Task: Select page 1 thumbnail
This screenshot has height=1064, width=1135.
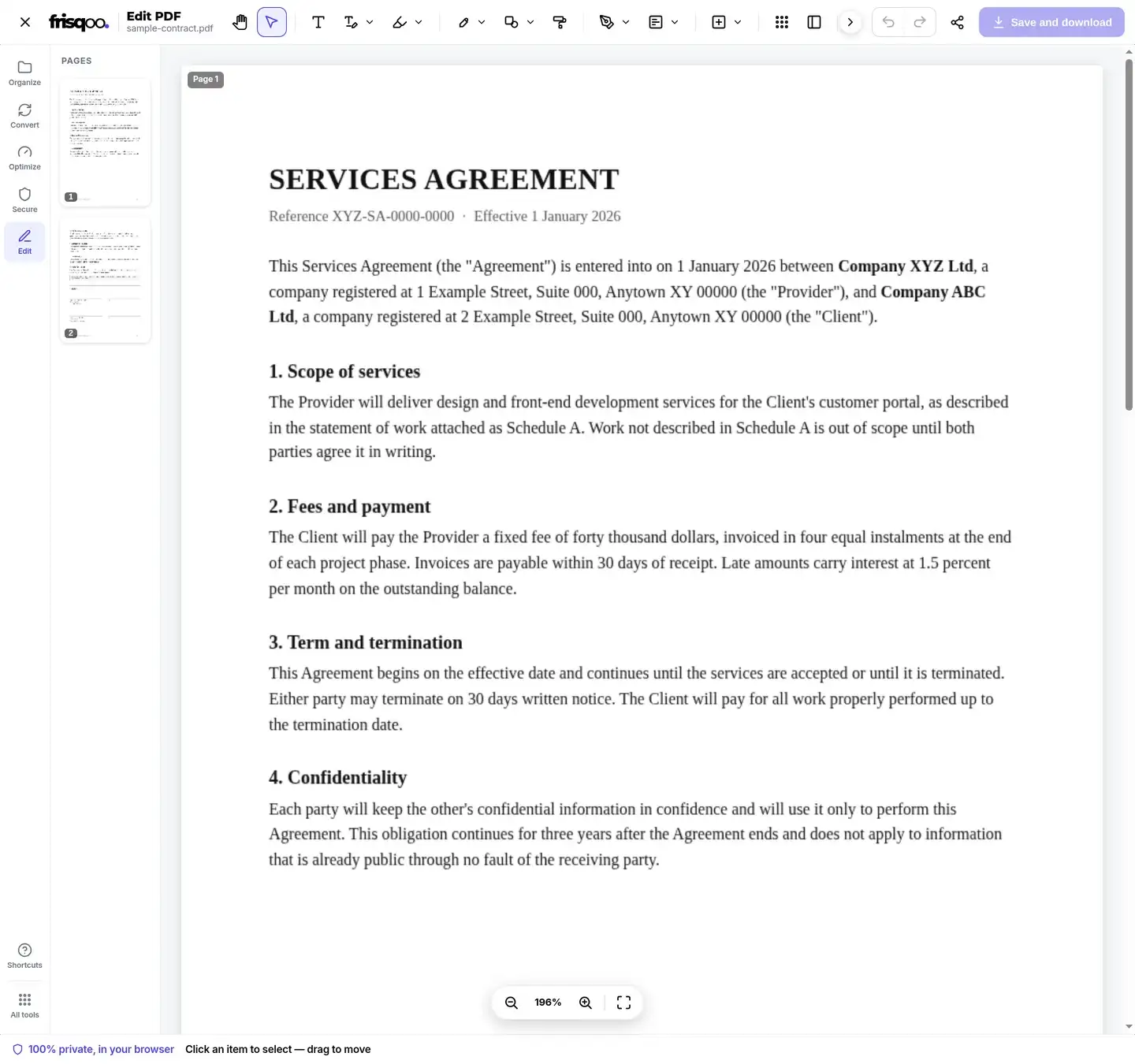Action: coord(105,142)
